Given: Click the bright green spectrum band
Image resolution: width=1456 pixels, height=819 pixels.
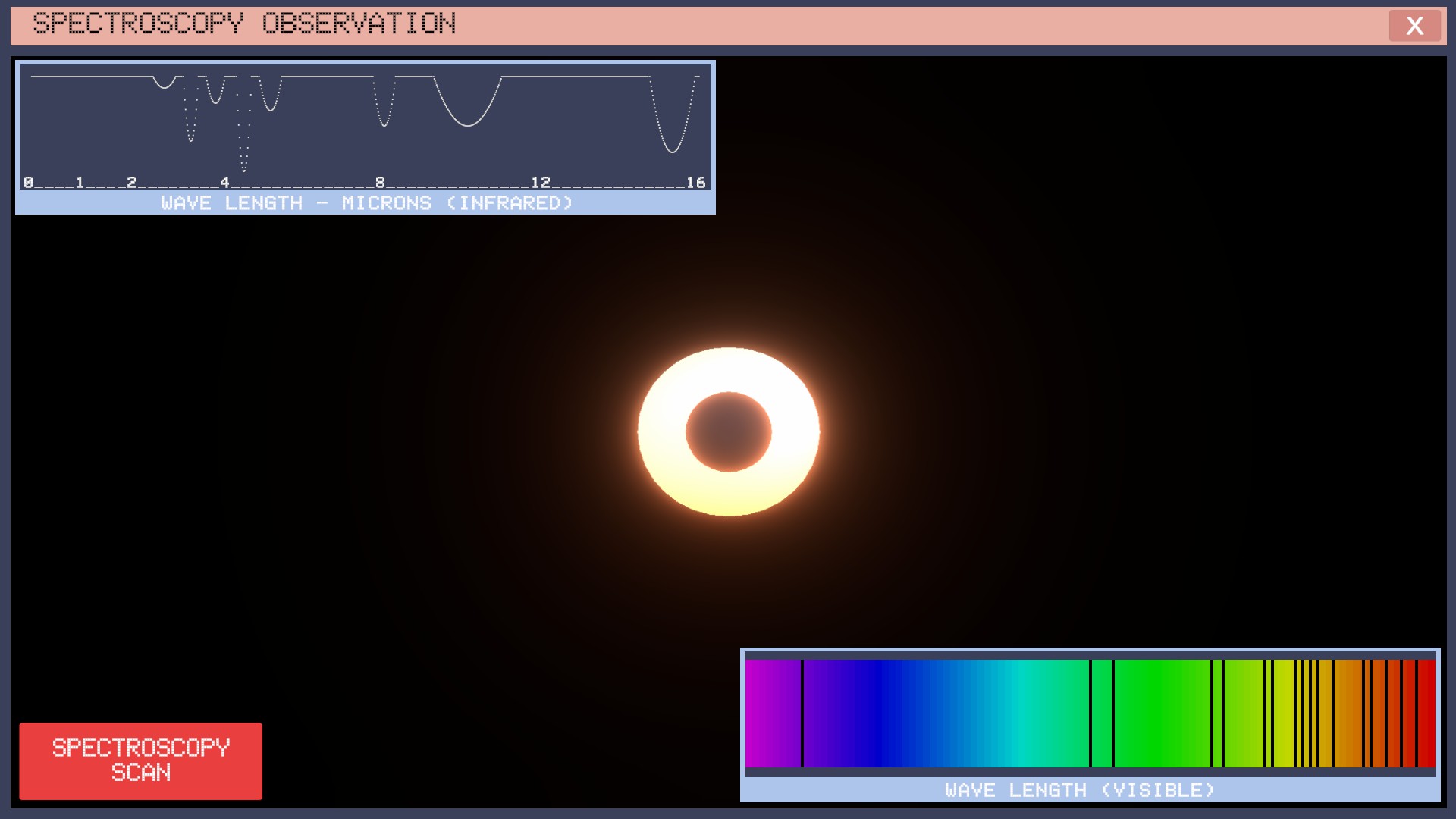Looking at the screenshot, I should 1160,713.
